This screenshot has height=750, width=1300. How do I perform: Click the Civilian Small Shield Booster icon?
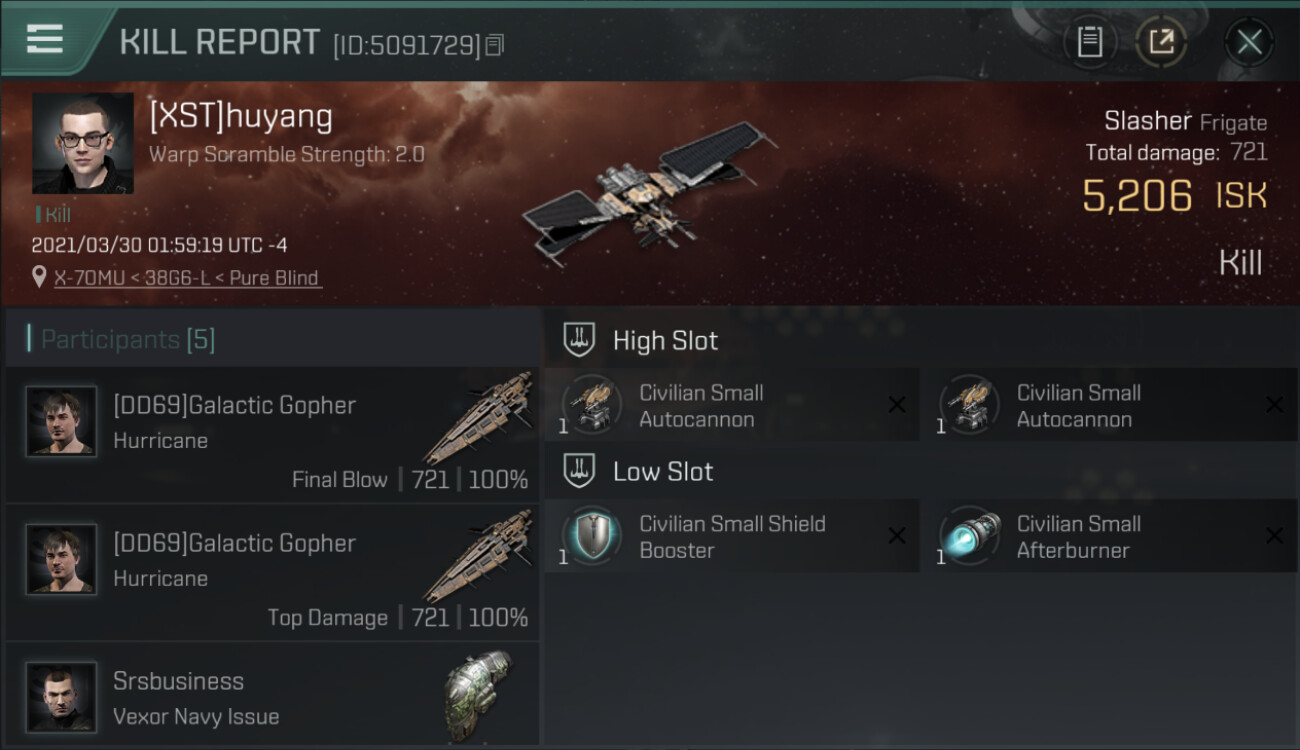pos(592,536)
